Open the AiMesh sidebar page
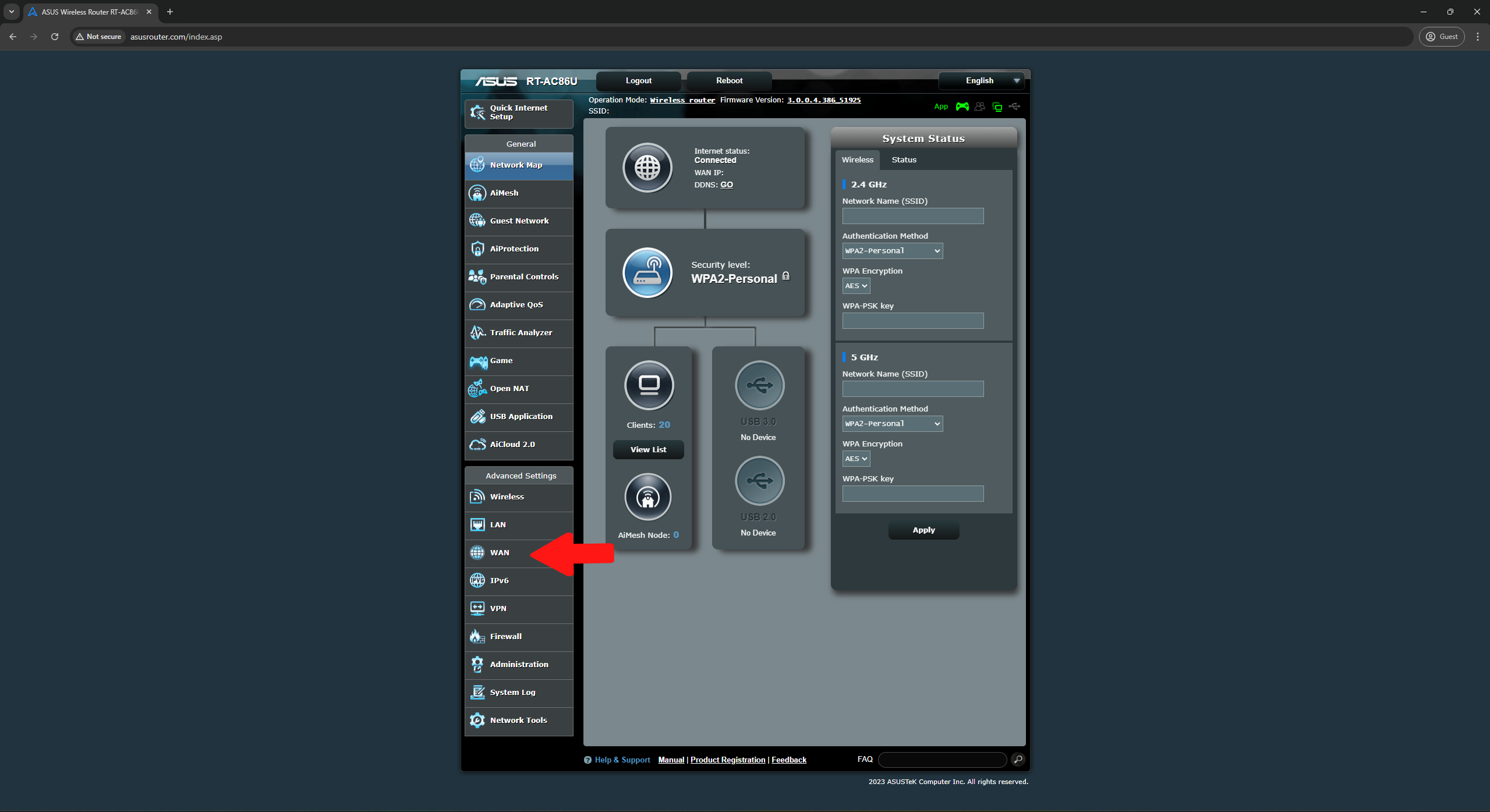This screenshot has height=812, width=1490. [519, 193]
